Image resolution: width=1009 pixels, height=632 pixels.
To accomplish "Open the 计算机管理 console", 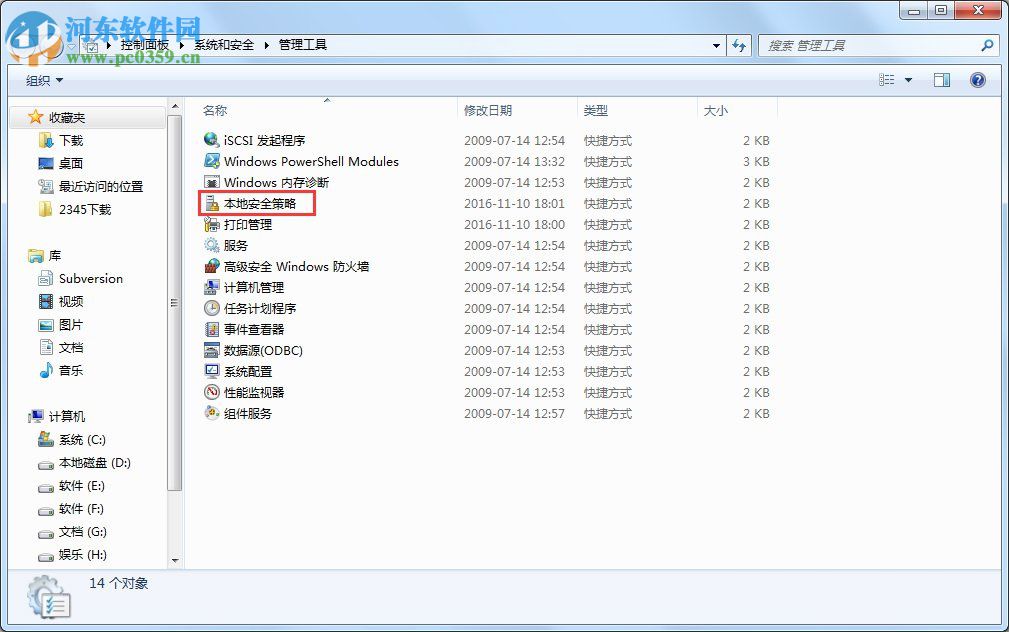I will [x=256, y=287].
